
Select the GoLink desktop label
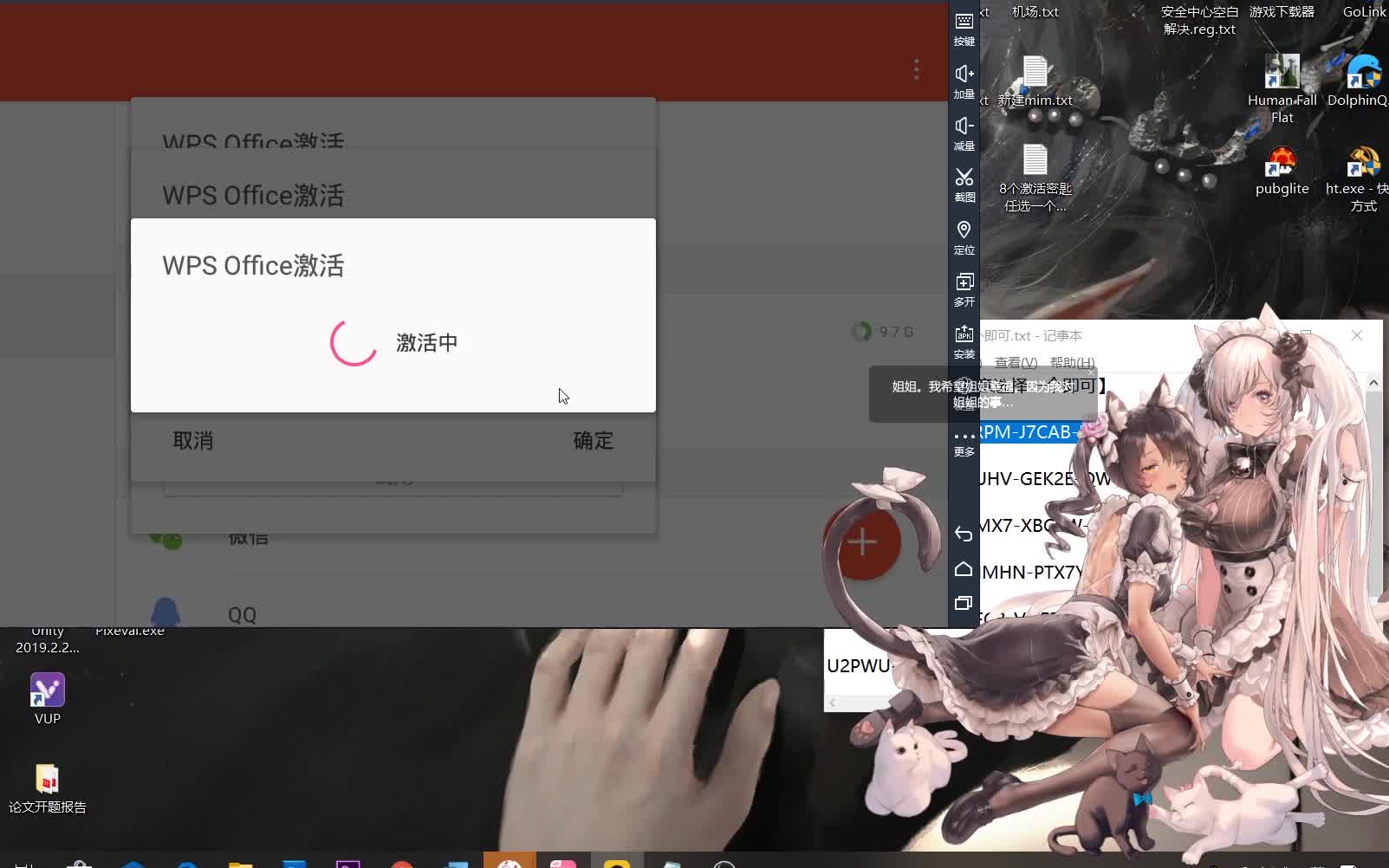pyautogui.click(x=1365, y=12)
